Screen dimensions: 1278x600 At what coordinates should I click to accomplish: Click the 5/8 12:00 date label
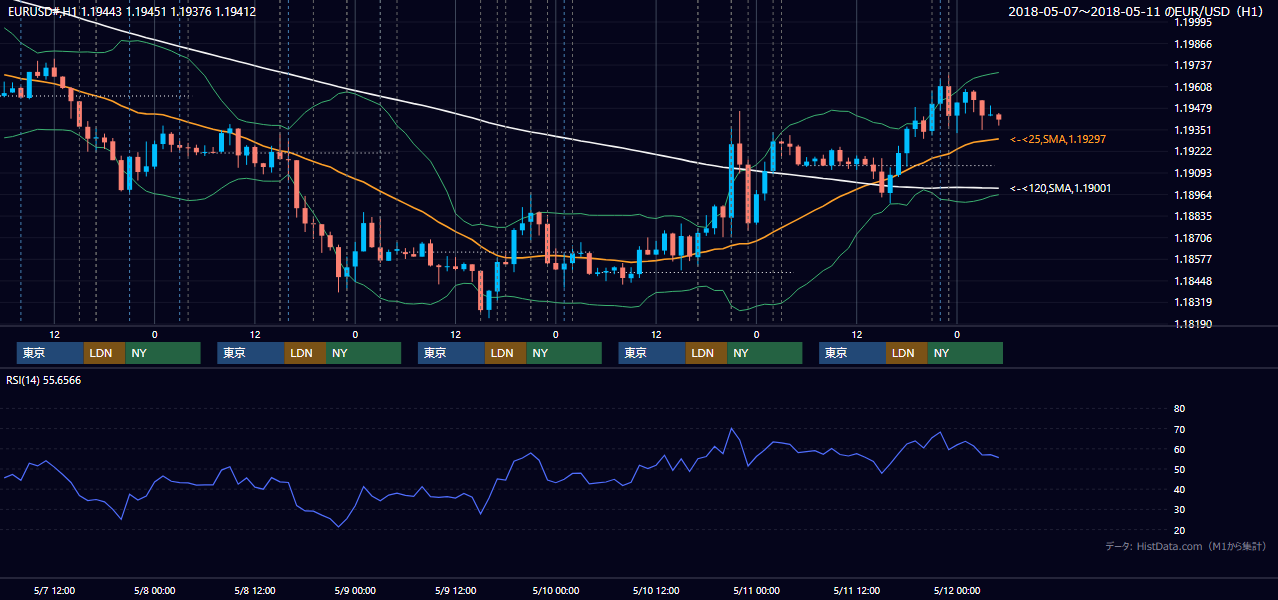255,590
